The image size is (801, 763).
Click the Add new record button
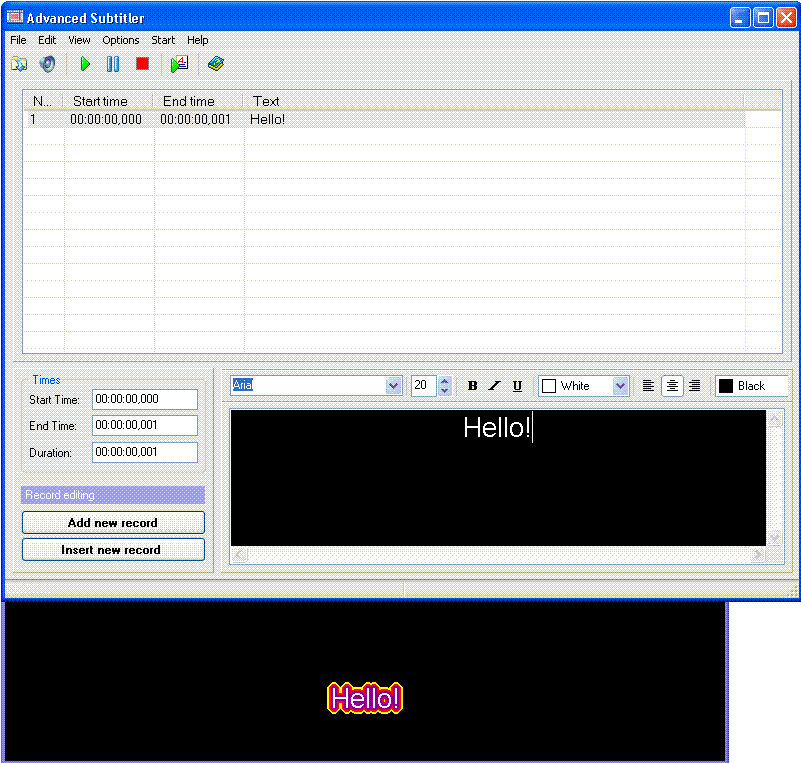[x=113, y=522]
